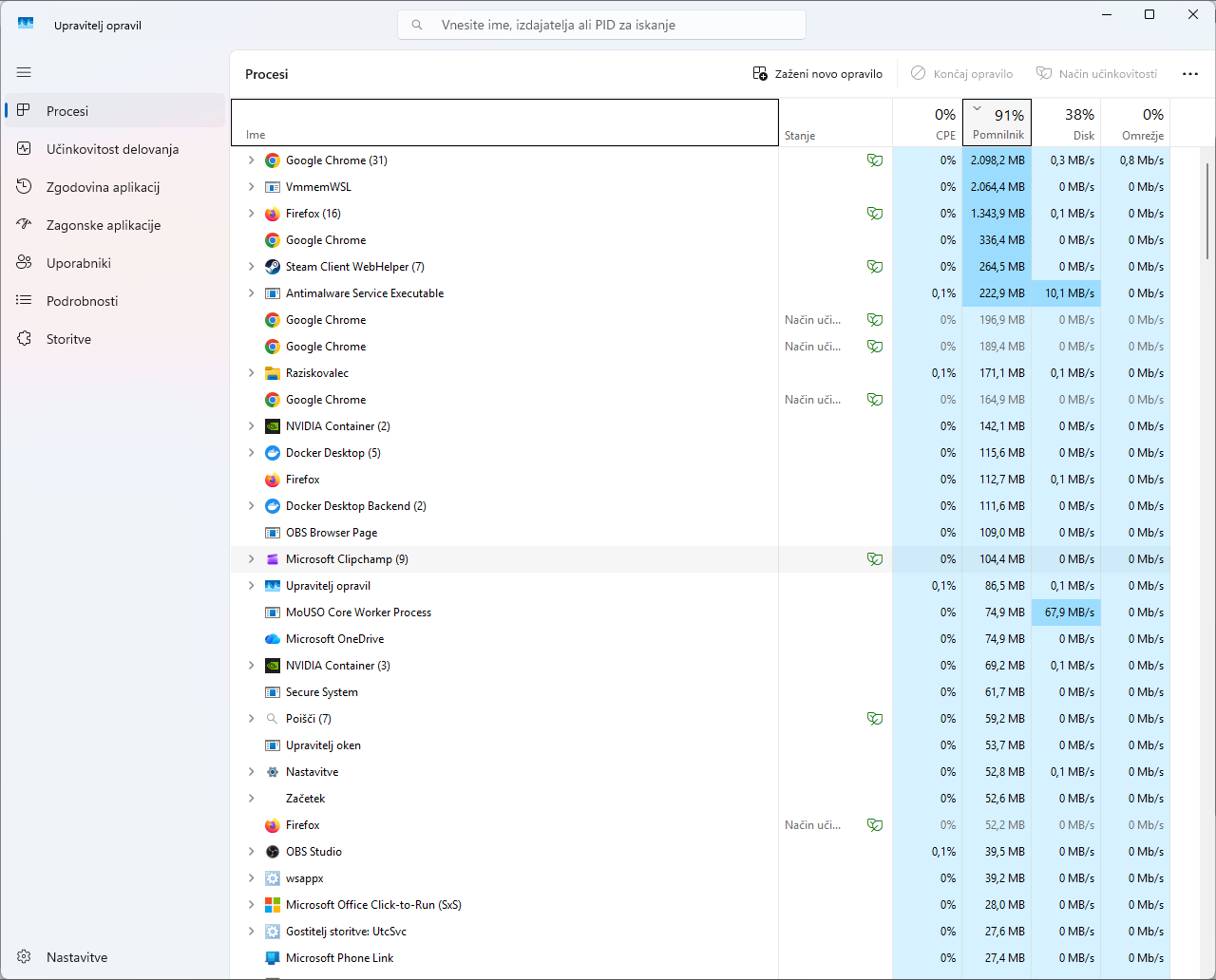Screen dimensions: 1216x980
Task: Sort by the Stanje column header
Action: [835, 122]
